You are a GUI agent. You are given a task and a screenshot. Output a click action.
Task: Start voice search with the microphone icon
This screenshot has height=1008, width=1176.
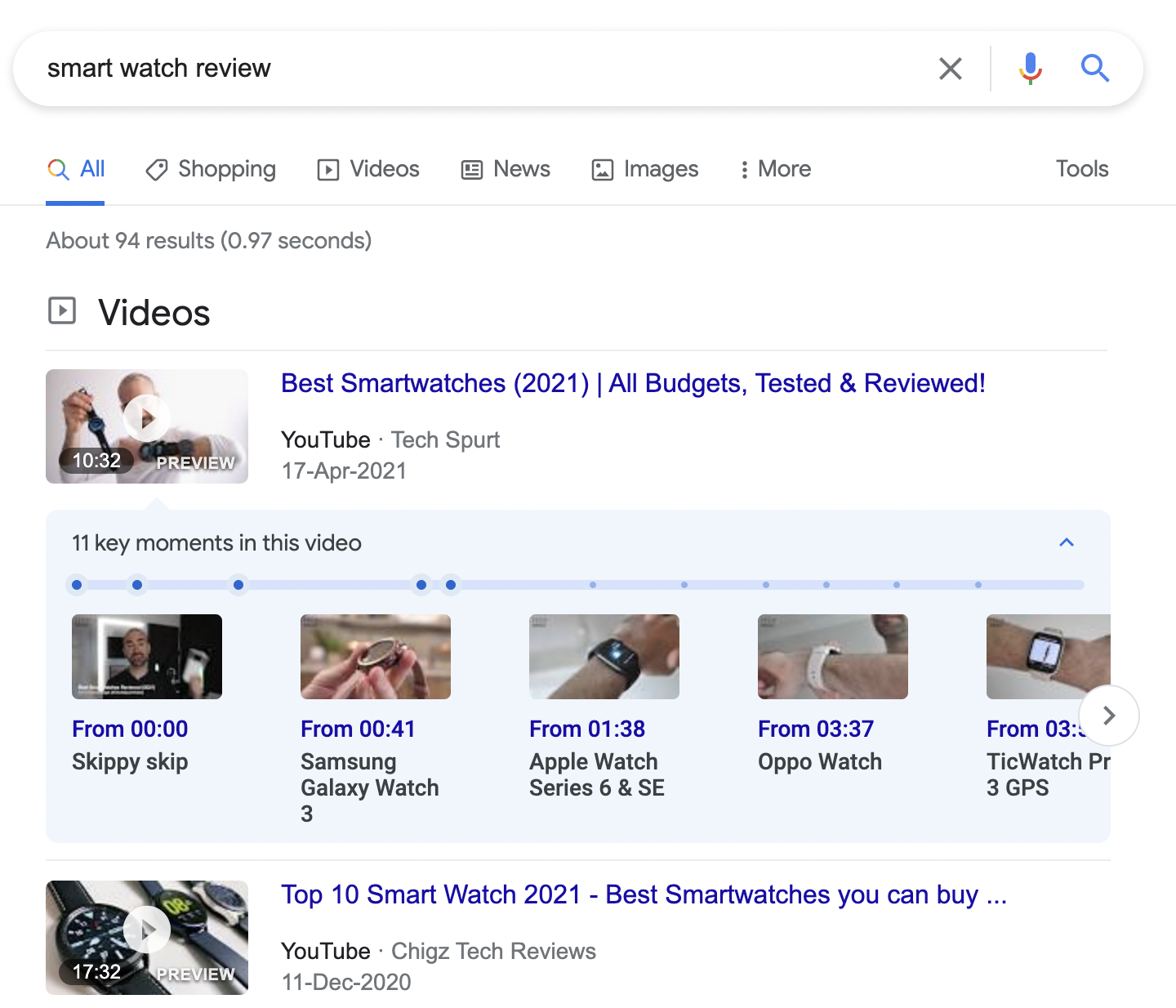1031,69
